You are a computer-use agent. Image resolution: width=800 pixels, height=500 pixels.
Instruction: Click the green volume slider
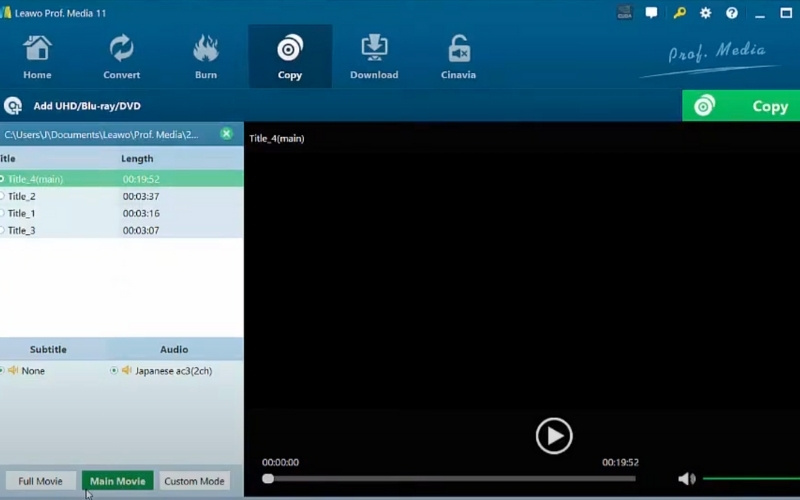(751, 479)
